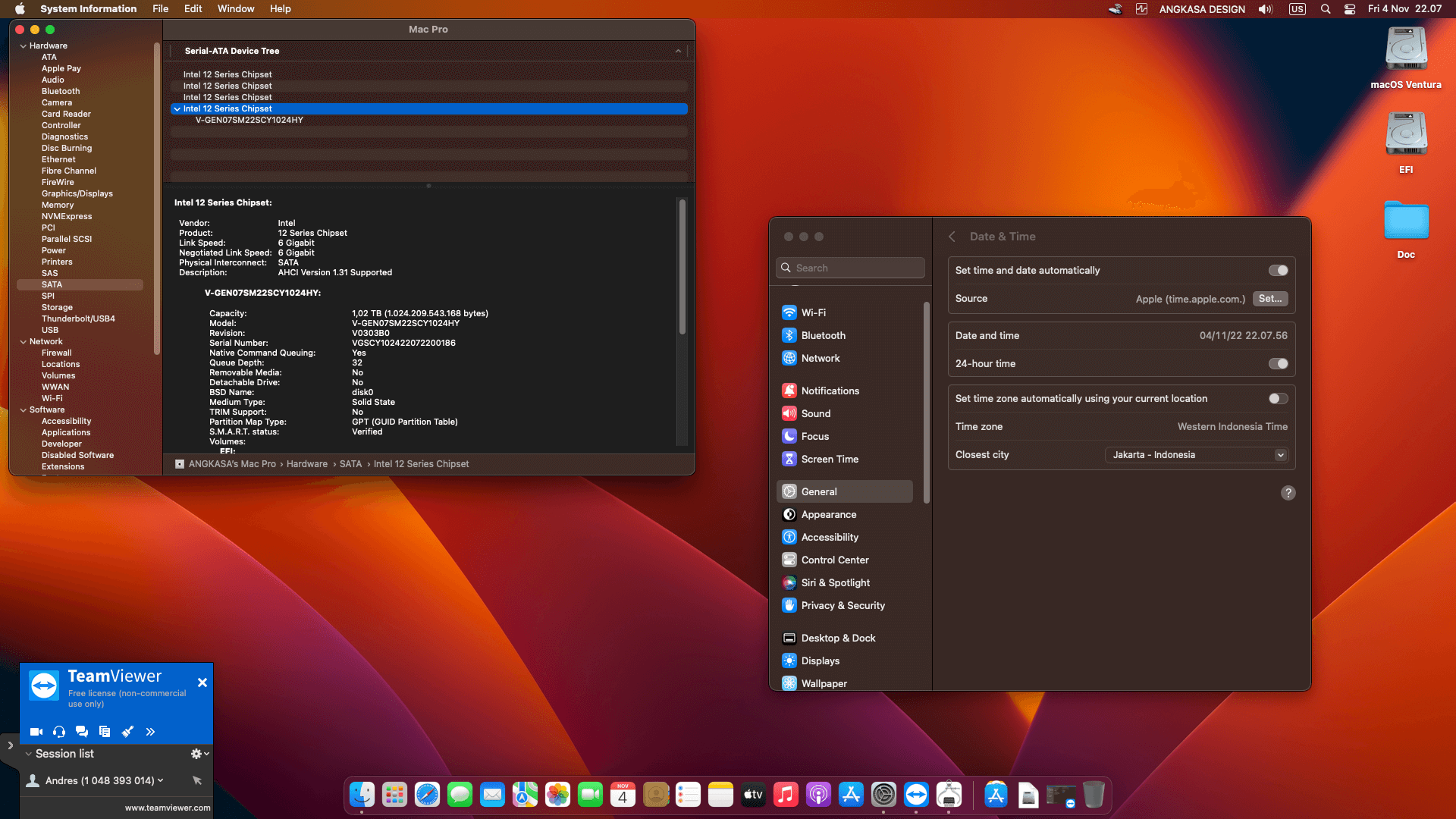Select V-GEN07SM22SCY1024HY drive in tree

(249, 121)
